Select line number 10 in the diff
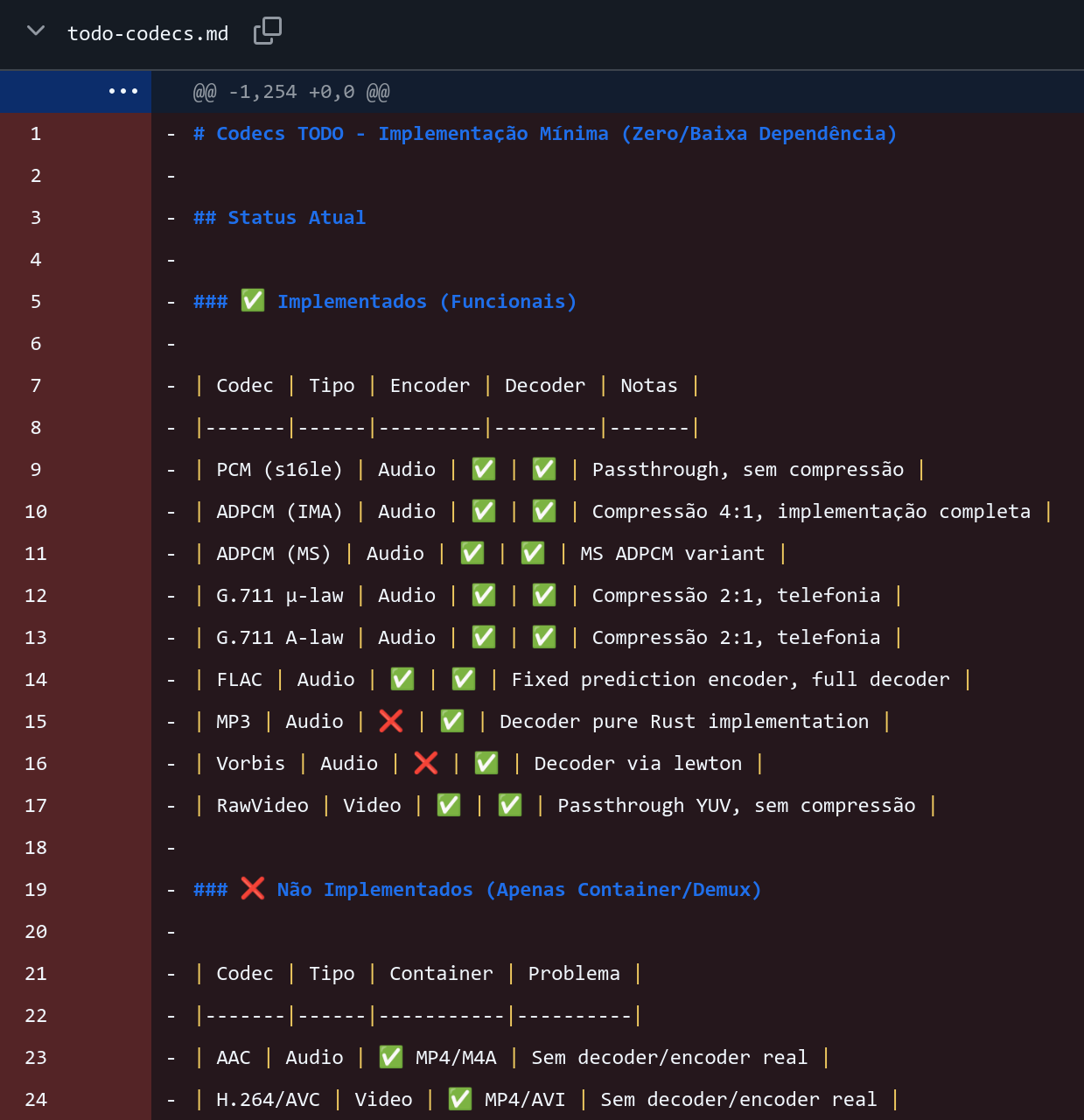 (36, 512)
